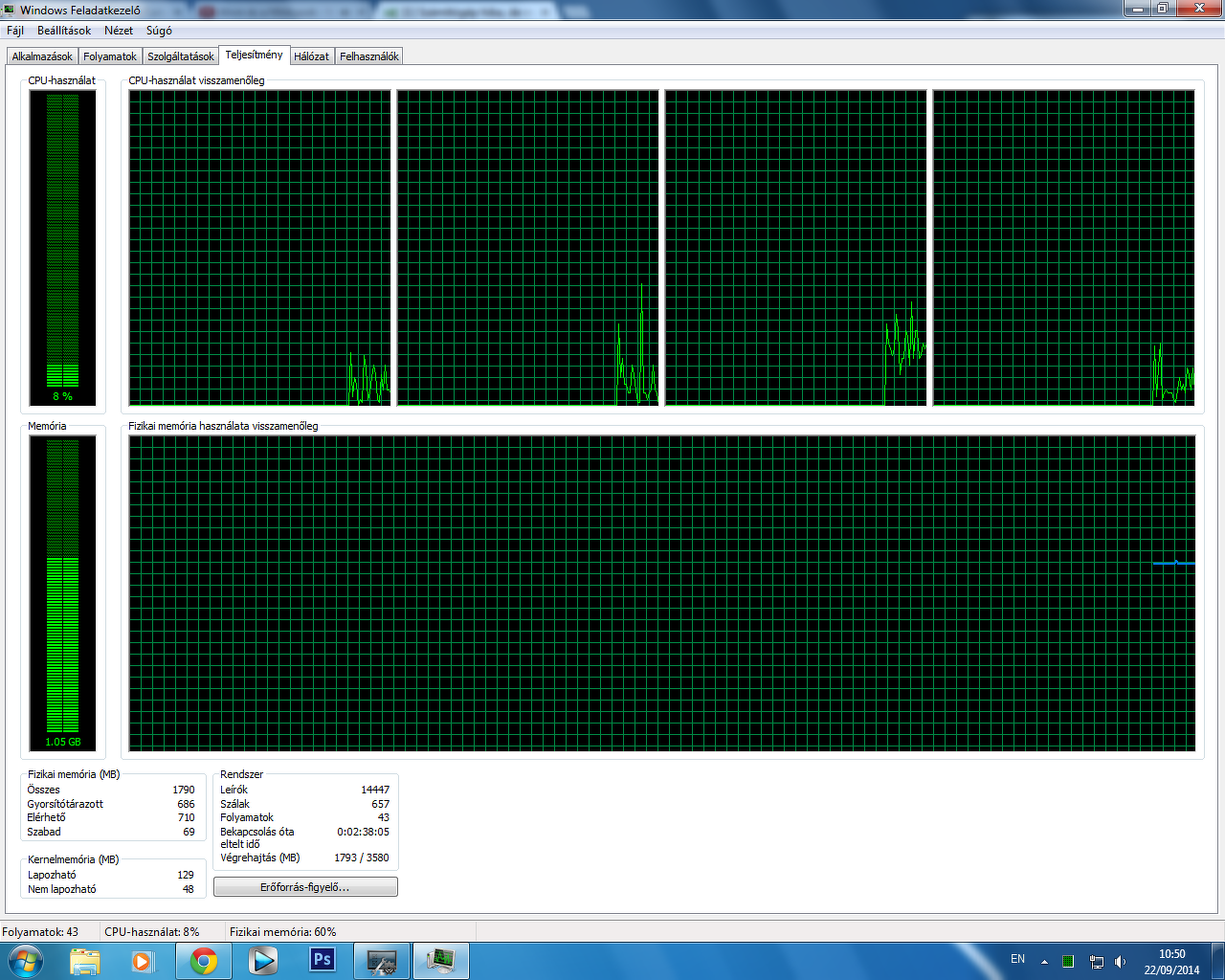Show hidden tray icons arrow
Viewport: 1225px width, 980px height.
click(1044, 962)
